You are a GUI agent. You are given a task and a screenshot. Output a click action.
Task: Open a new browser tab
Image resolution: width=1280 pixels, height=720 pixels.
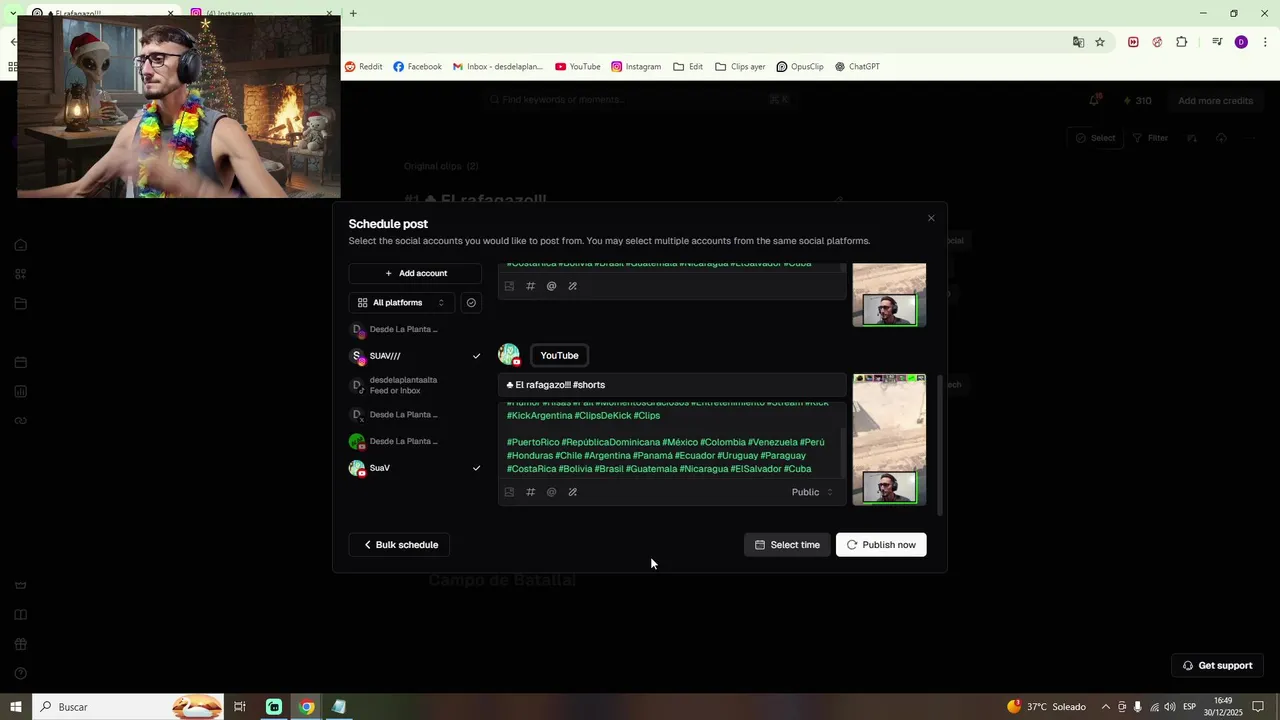tap(353, 13)
